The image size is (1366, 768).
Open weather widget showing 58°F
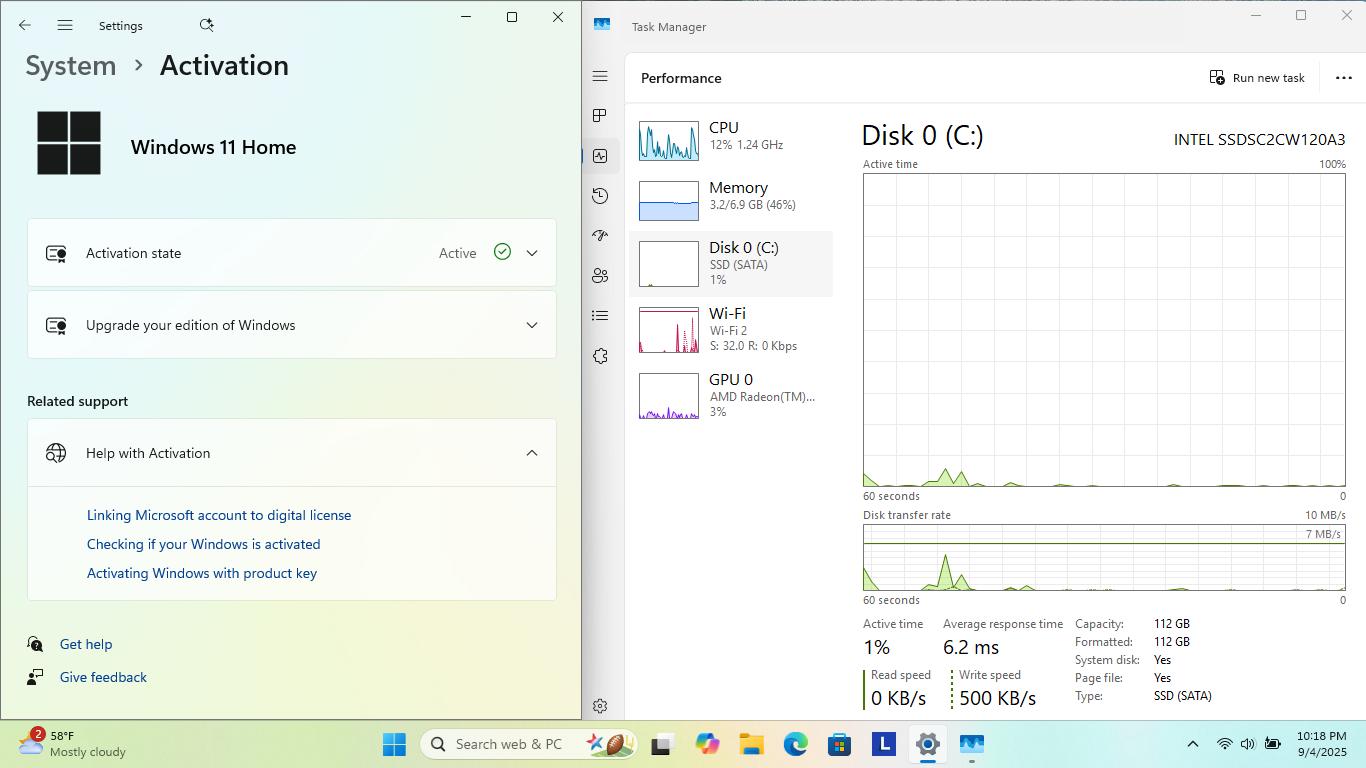pos(72,744)
